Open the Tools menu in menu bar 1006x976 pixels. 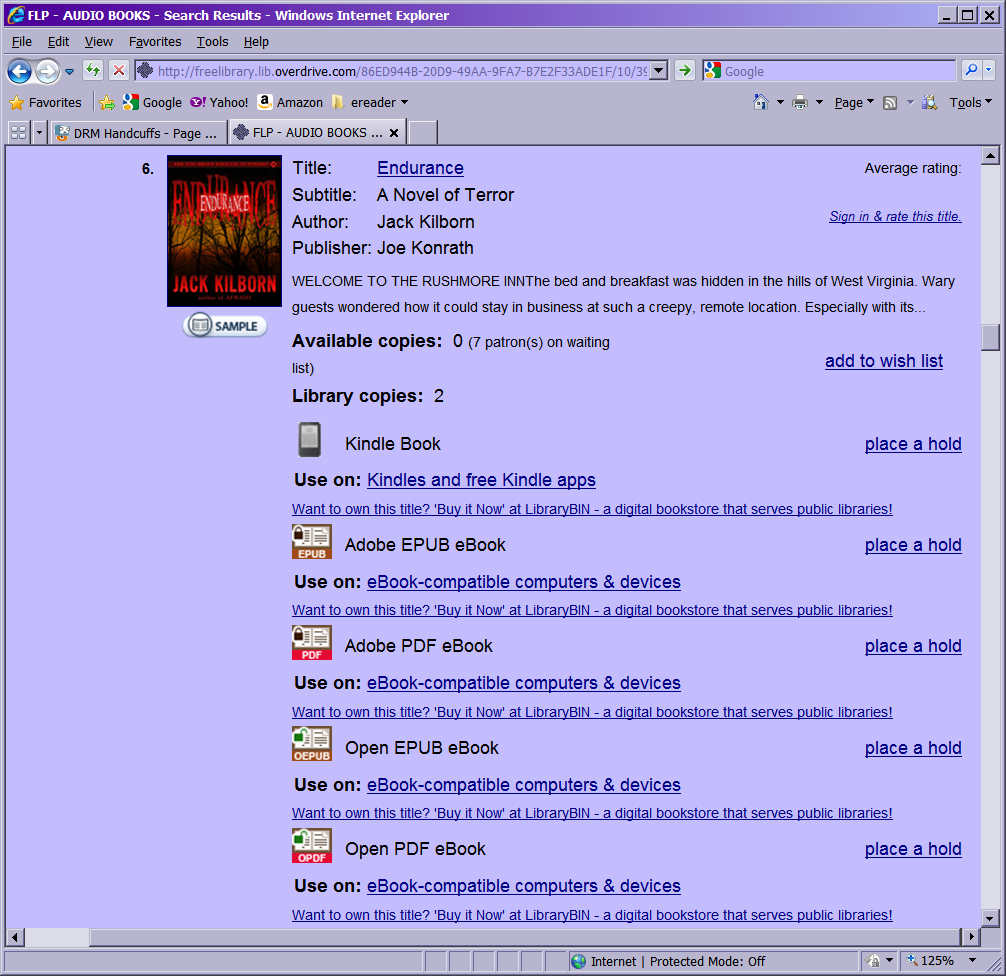(212, 42)
